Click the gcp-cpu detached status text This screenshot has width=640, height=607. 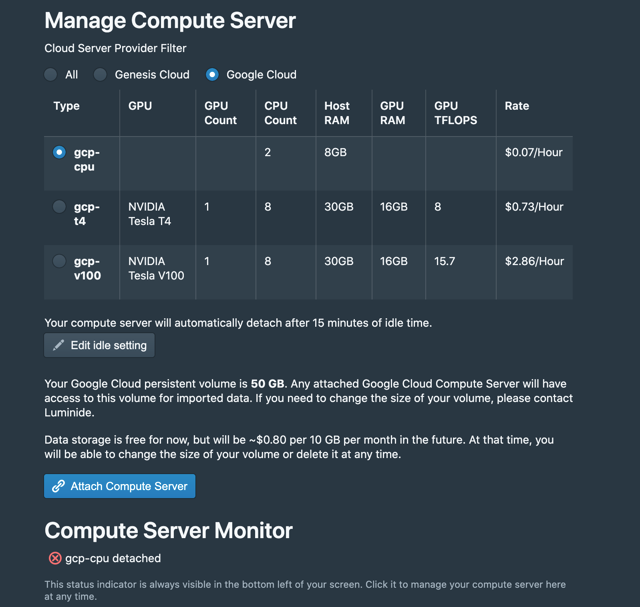click(x=113, y=558)
